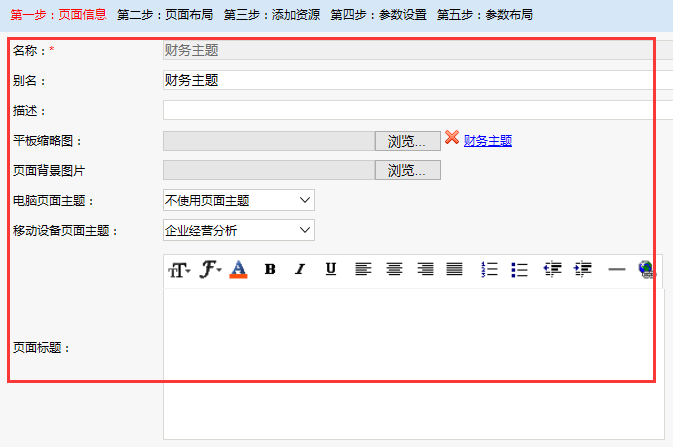Go to 第五步：参数布局 step

click(x=485, y=15)
